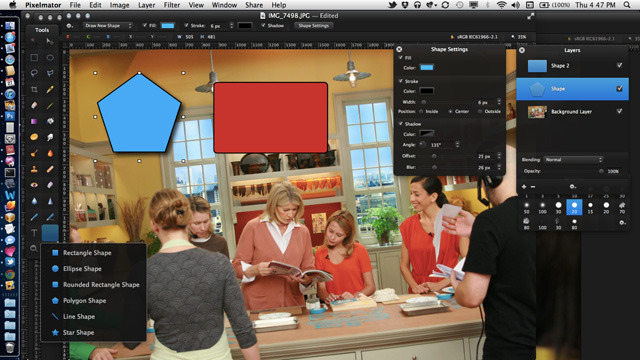Open the Layer menu
This screenshot has height=360, width=640.
tap(146, 5)
